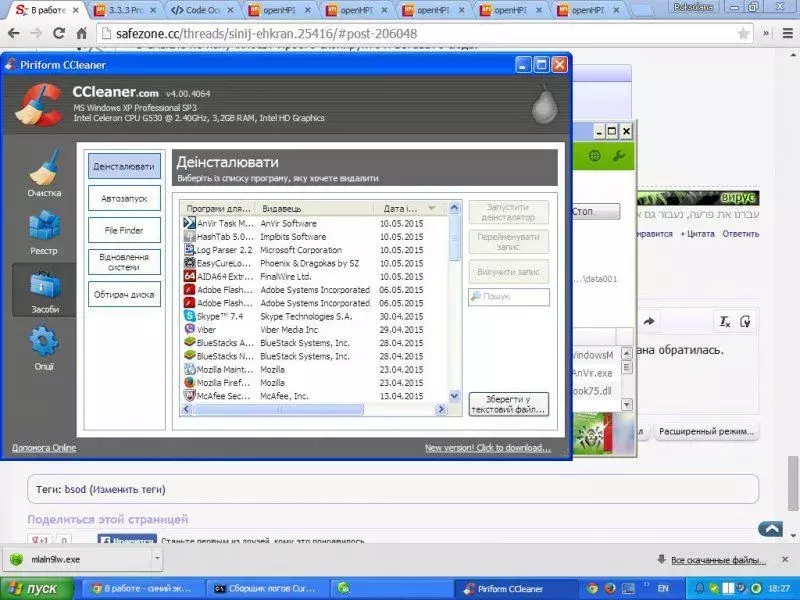Select the EasyCureLo... program icon
Image resolution: width=800 pixels, height=600 pixels.
(x=189, y=263)
